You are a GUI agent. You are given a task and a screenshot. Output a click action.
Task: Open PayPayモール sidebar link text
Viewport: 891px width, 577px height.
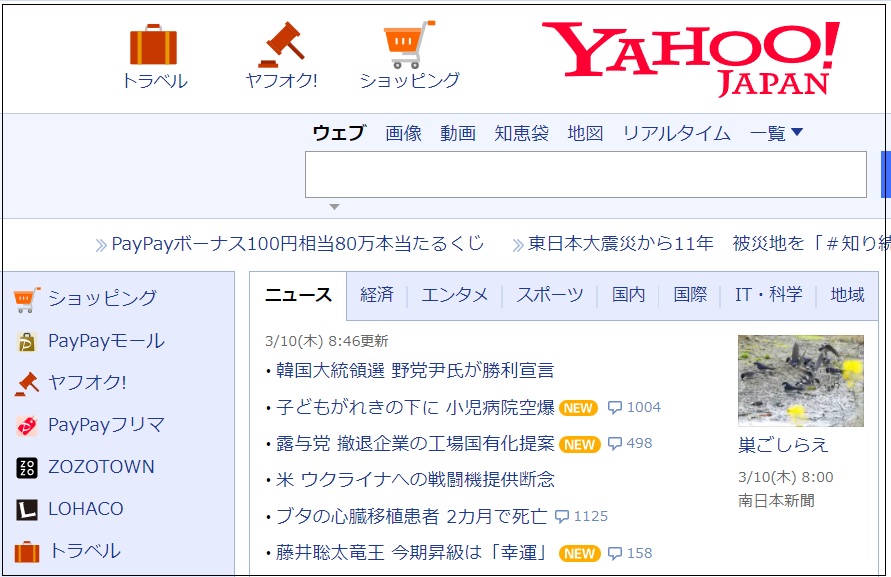pos(106,341)
